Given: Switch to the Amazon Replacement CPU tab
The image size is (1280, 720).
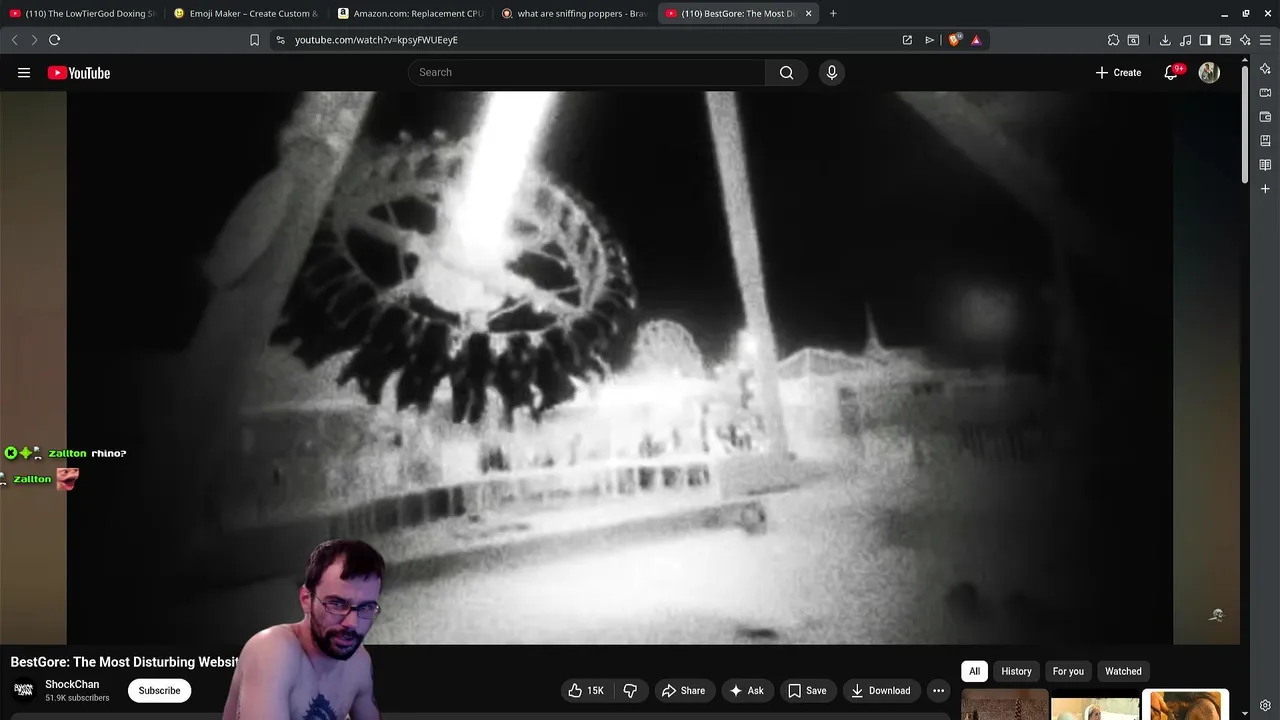Looking at the screenshot, I should tap(410, 14).
